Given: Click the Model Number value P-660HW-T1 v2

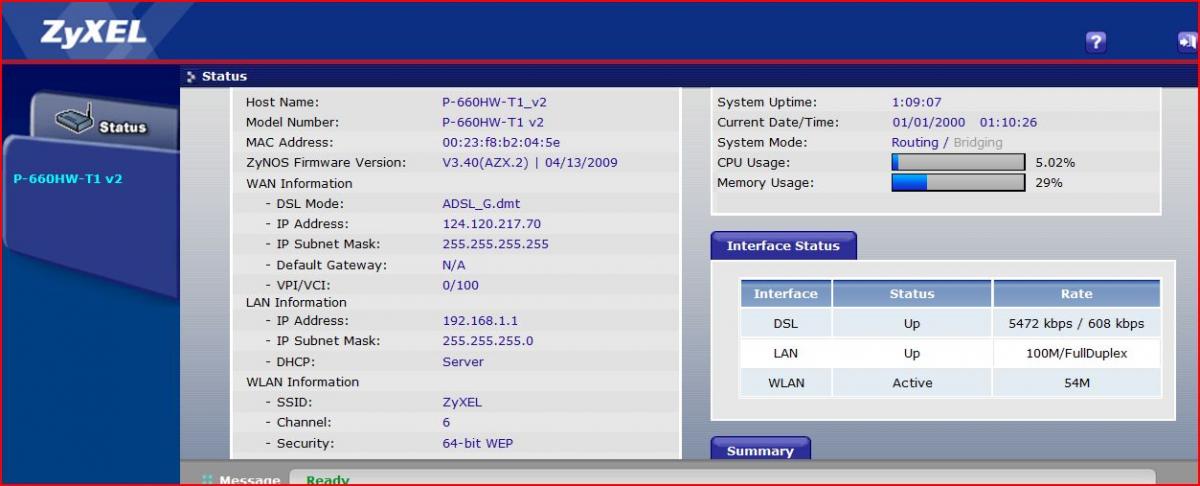Looking at the screenshot, I should 493,122.
